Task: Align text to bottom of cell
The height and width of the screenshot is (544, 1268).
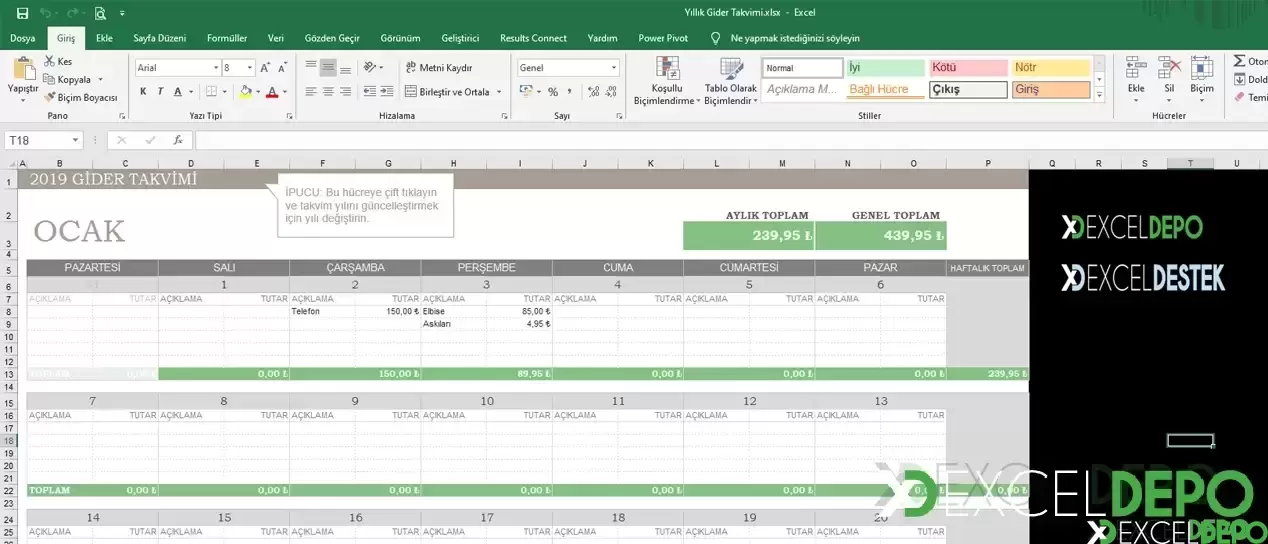Action: [346, 68]
